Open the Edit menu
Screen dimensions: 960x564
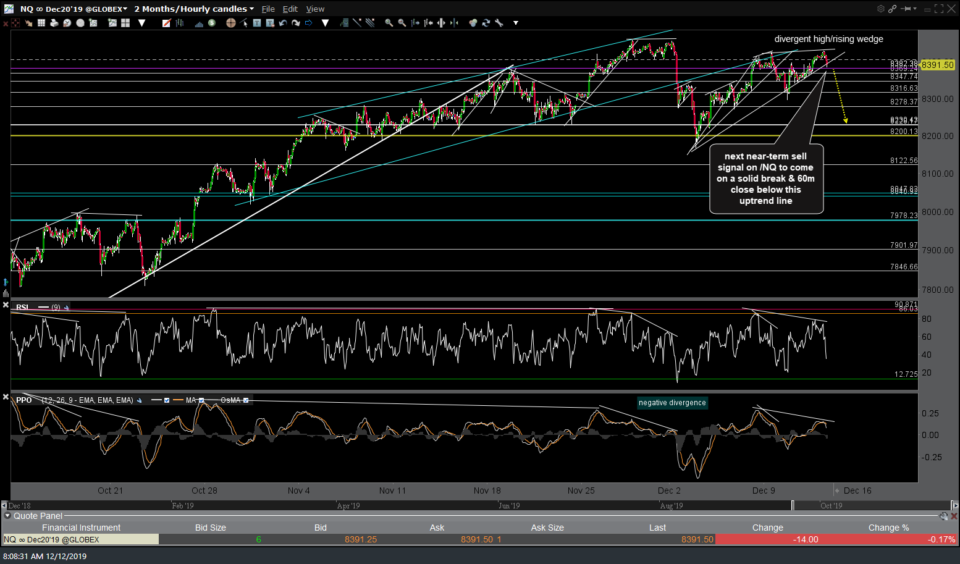click(290, 9)
